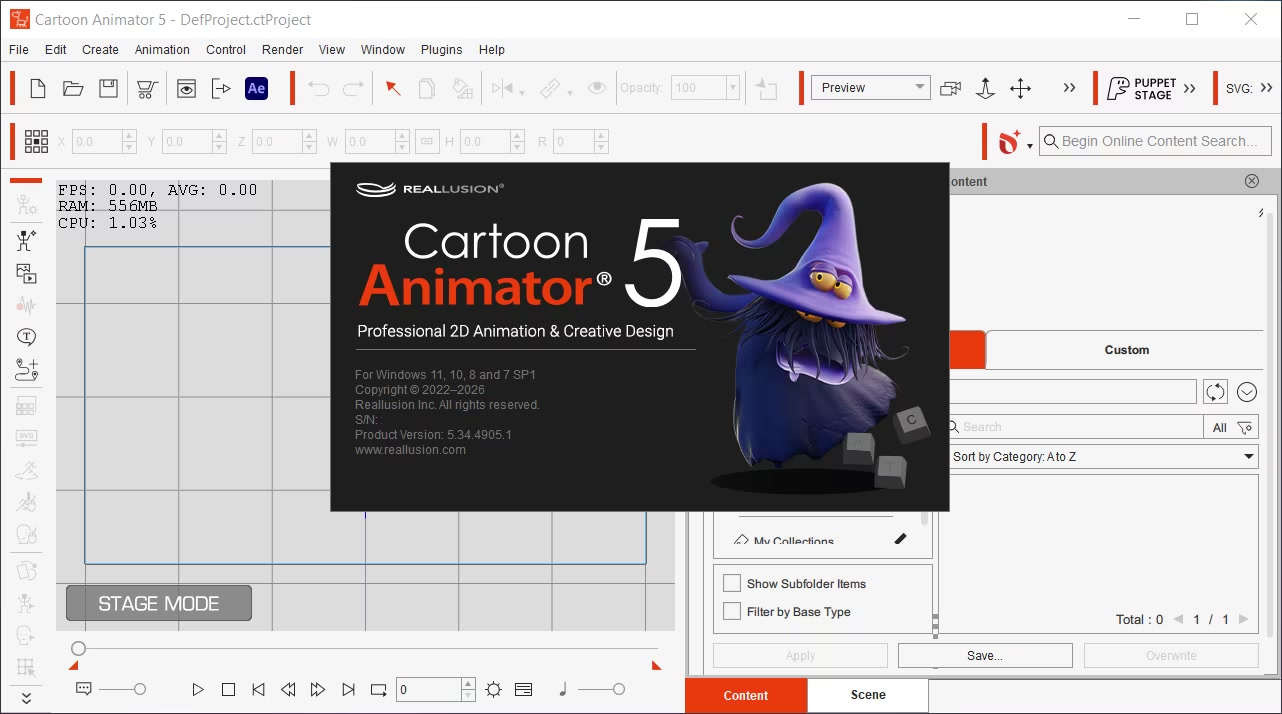Launch the After Effects export icon
The height and width of the screenshot is (714, 1282).
coord(256,88)
